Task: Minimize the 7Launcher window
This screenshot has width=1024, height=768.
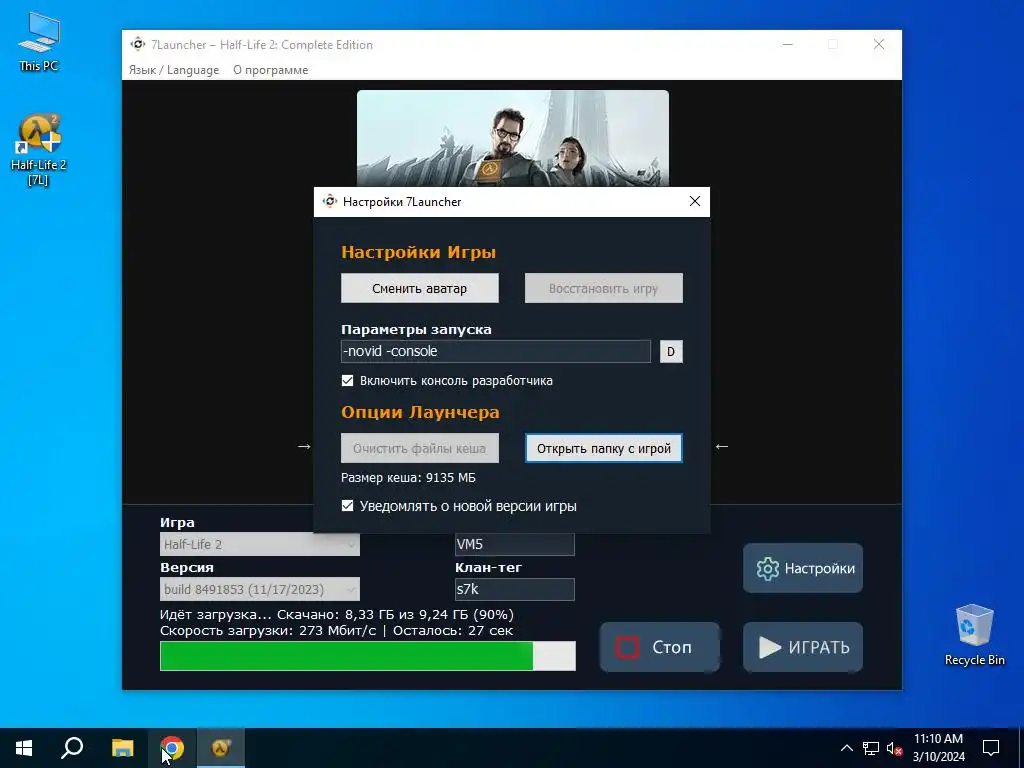Action: click(788, 44)
